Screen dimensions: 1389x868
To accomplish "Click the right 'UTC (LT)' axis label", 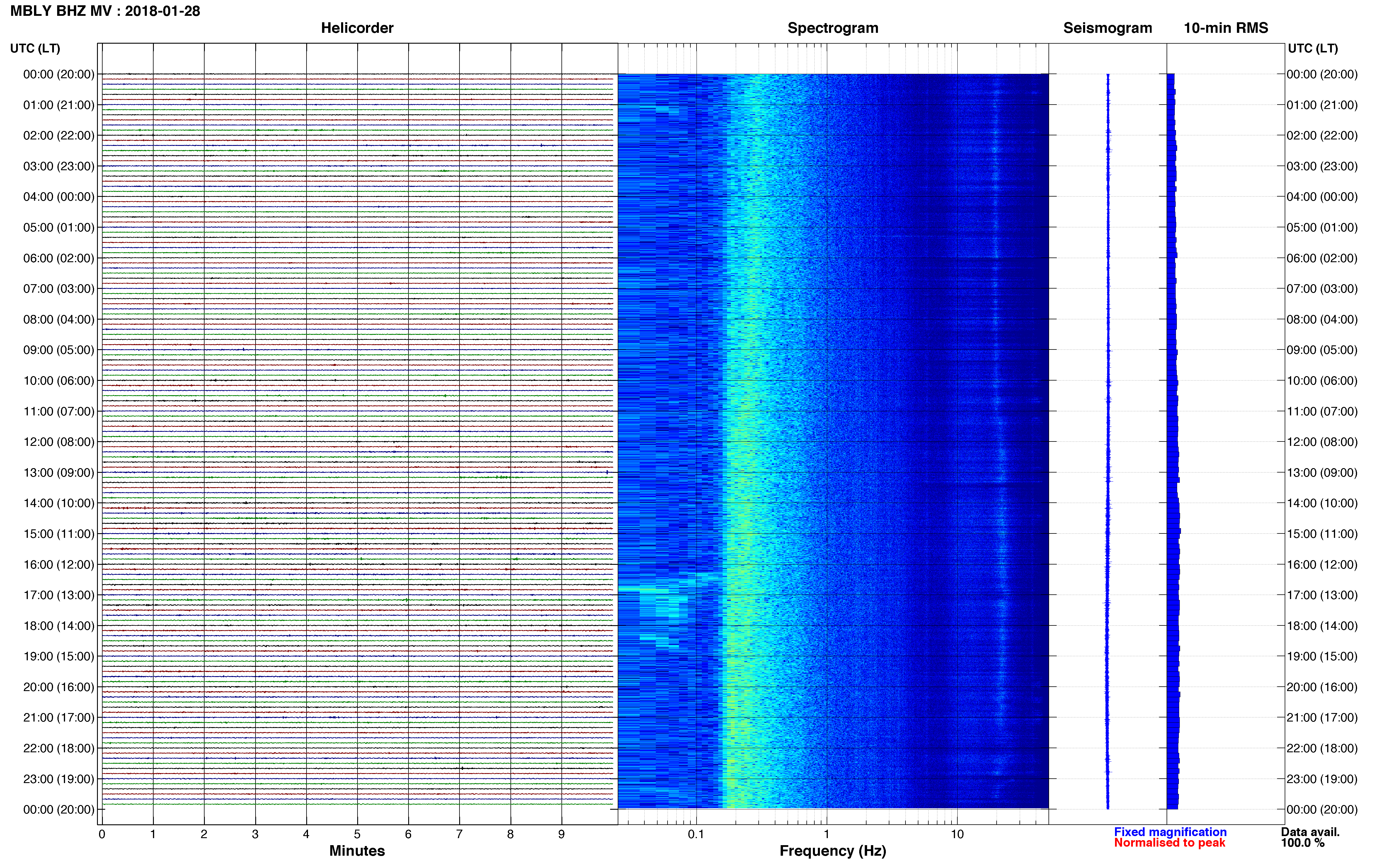I will 1313,48.
